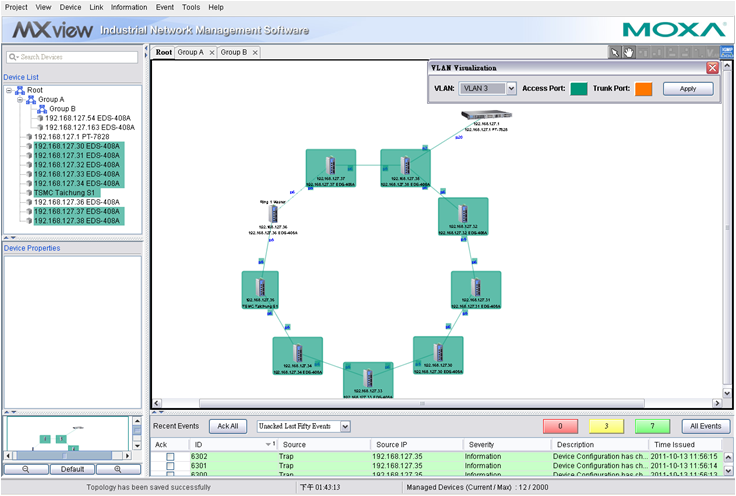Screen dimensions: 736x496
Task: Reset zoom with Default button
Action: pyautogui.click(x=72, y=469)
